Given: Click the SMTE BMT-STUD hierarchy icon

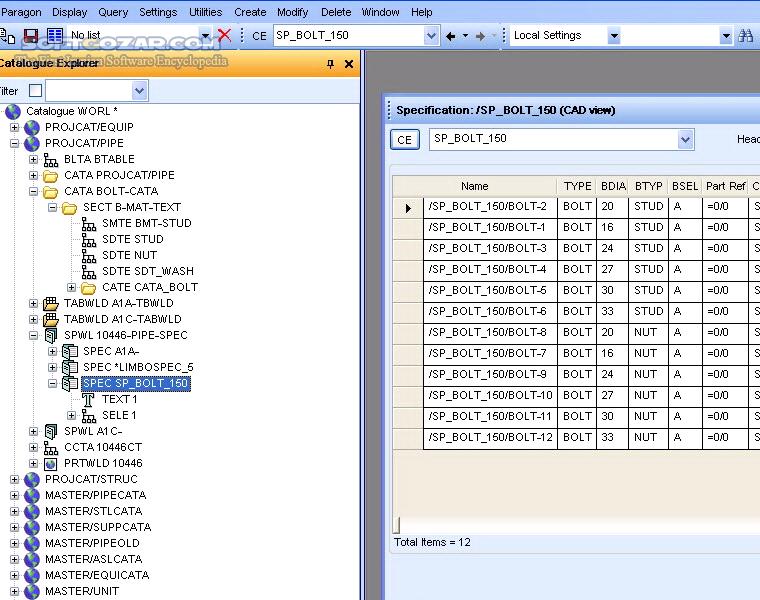Looking at the screenshot, I should pyautogui.click(x=88, y=223).
